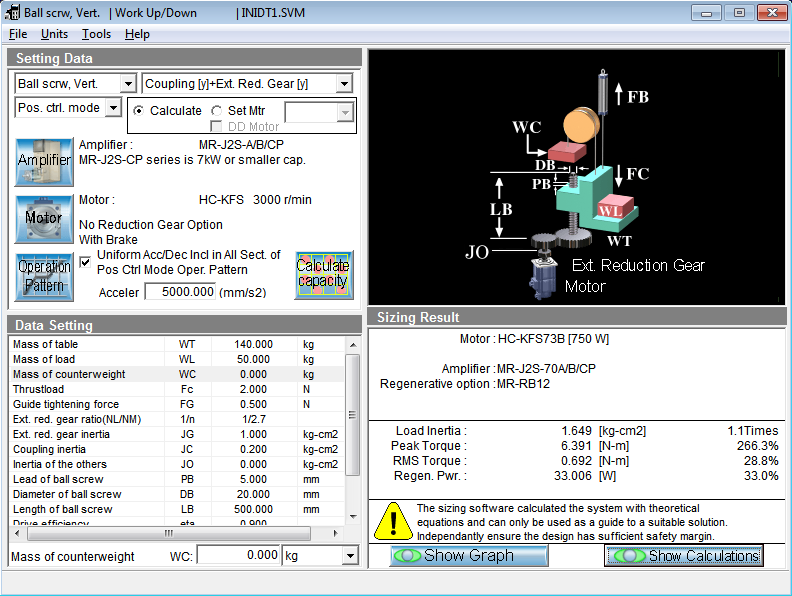Screen dimensions: 792x596
Task: Click the Motor label in machine diagram
Action: [x=585, y=286]
